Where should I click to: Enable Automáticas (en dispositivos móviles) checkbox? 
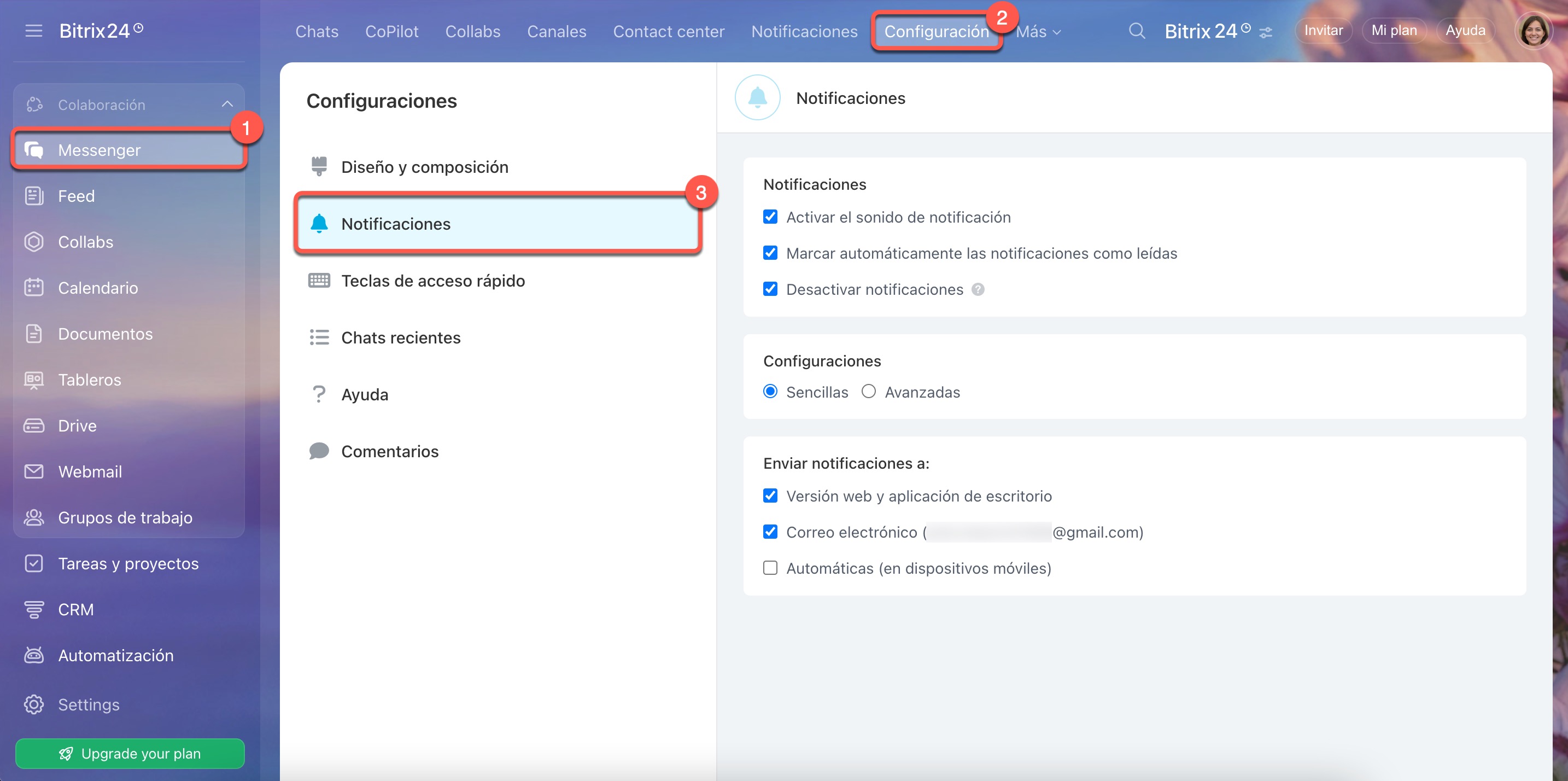coord(771,568)
